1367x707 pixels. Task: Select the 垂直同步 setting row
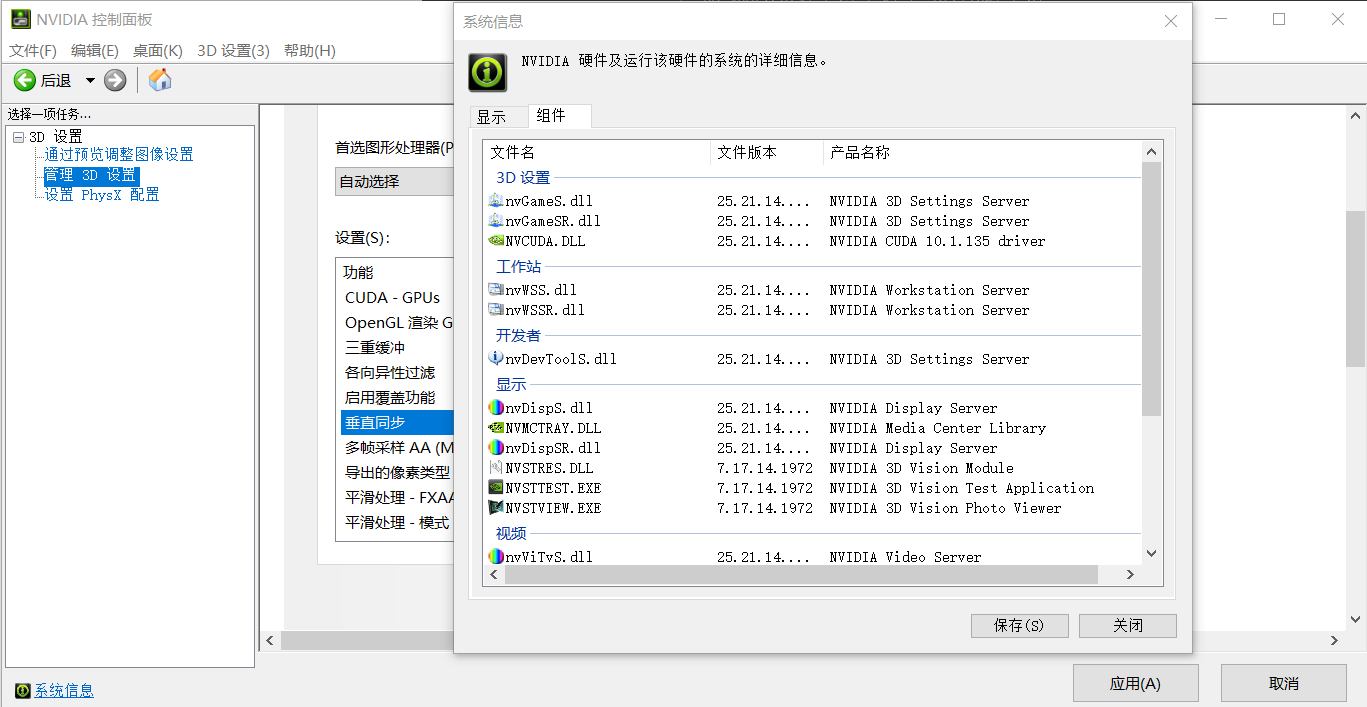point(397,422)
